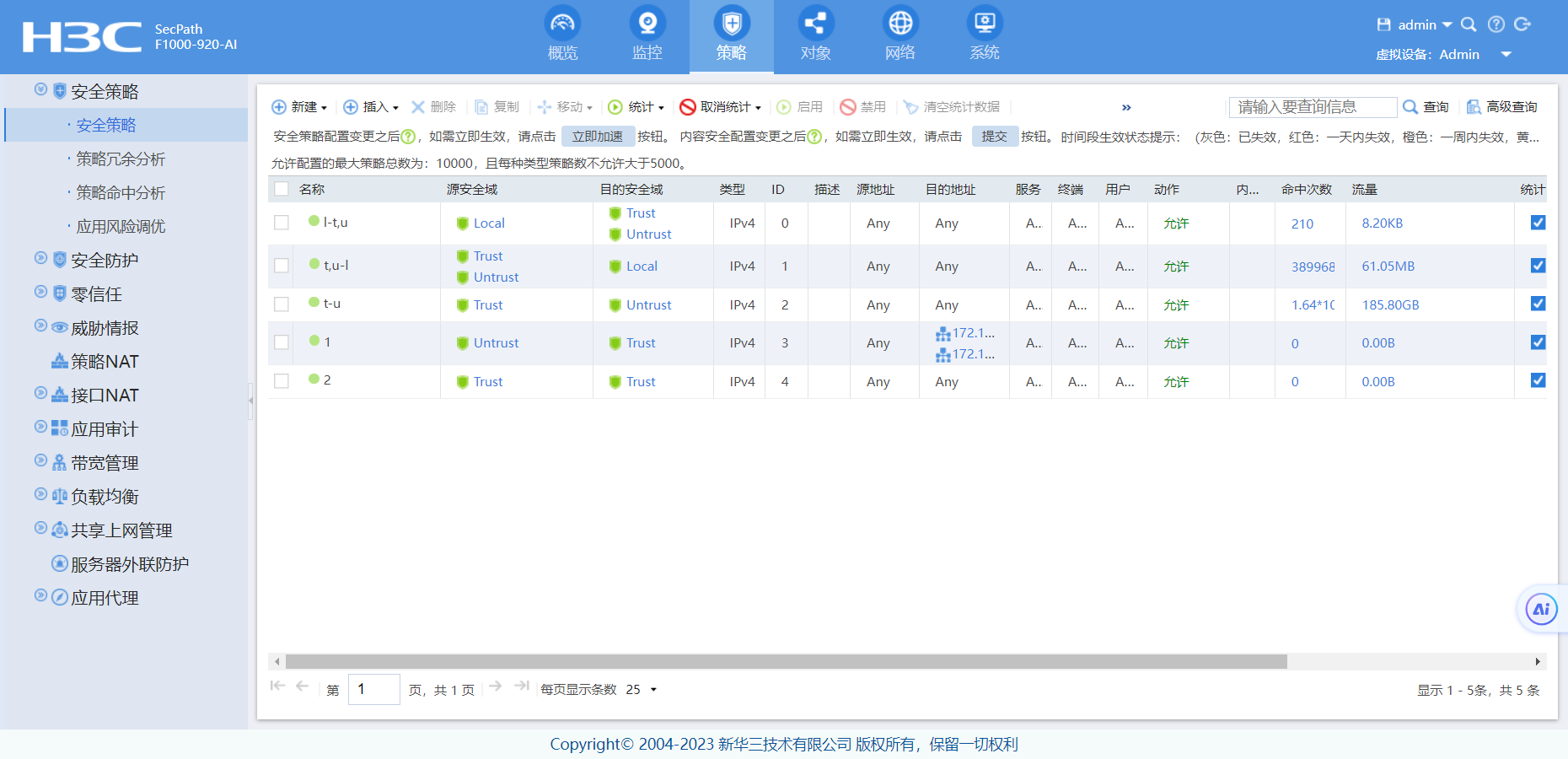
Task: Go to the 网络 network globe icon
Action: 900,24
